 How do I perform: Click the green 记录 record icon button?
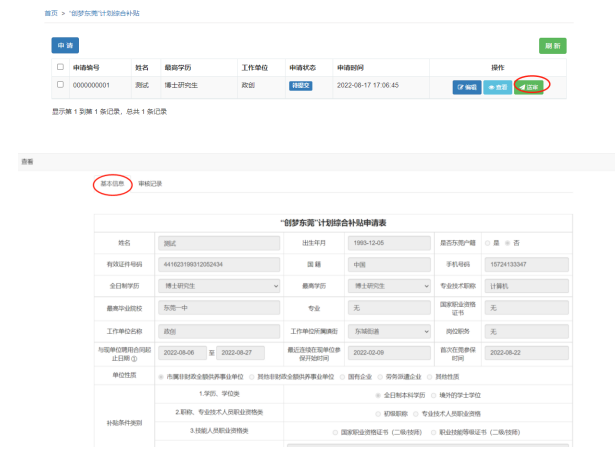pyautogui.click(x=529, y=87)
